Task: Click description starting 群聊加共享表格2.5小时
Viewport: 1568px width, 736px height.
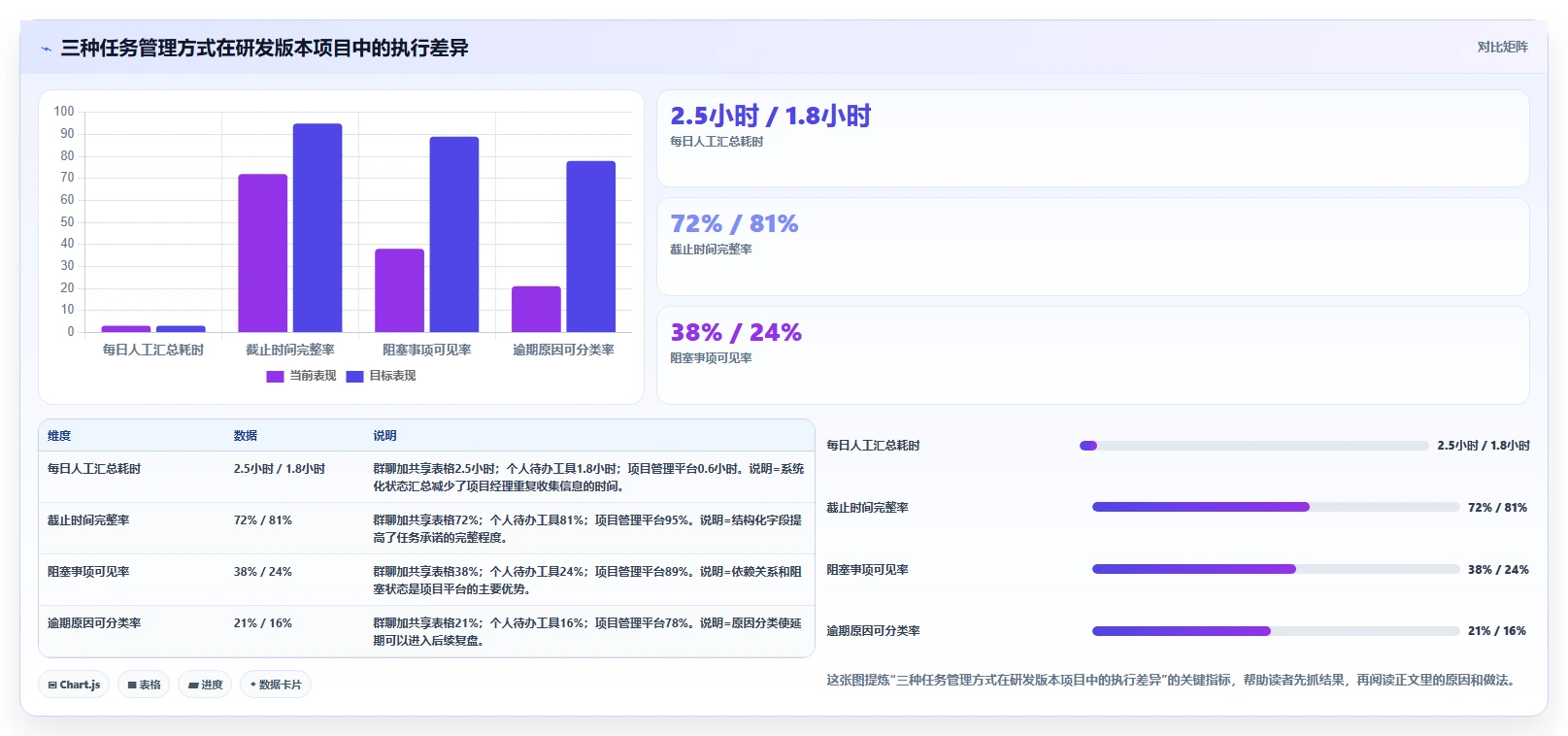Action: pyautogui.click(x=588, y=478)
